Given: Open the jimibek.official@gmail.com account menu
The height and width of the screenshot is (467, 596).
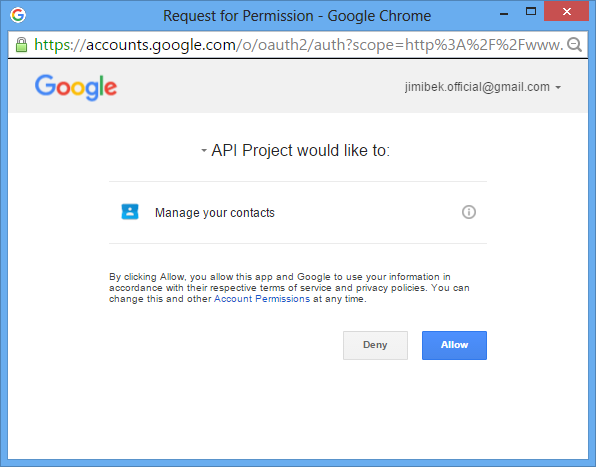Looking at the screenshot, I should coord(483,87).
